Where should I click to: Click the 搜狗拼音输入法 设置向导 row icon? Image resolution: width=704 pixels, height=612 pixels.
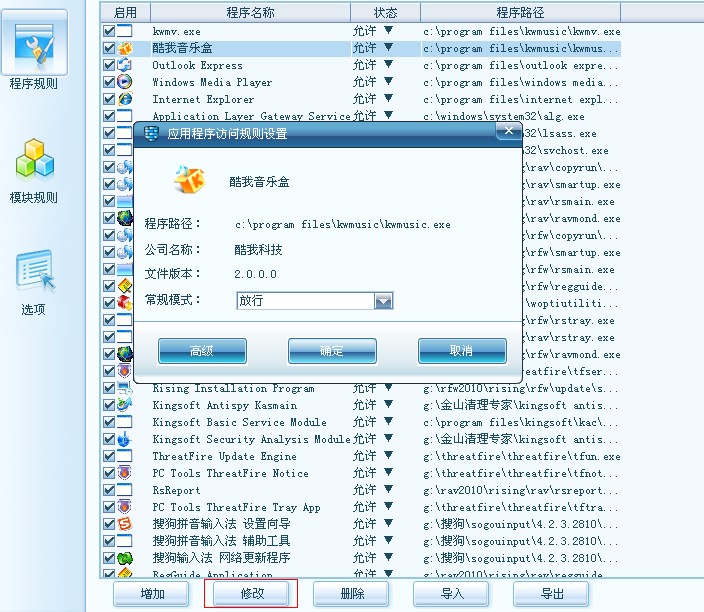pyautogui.click(x=125, y=524)
